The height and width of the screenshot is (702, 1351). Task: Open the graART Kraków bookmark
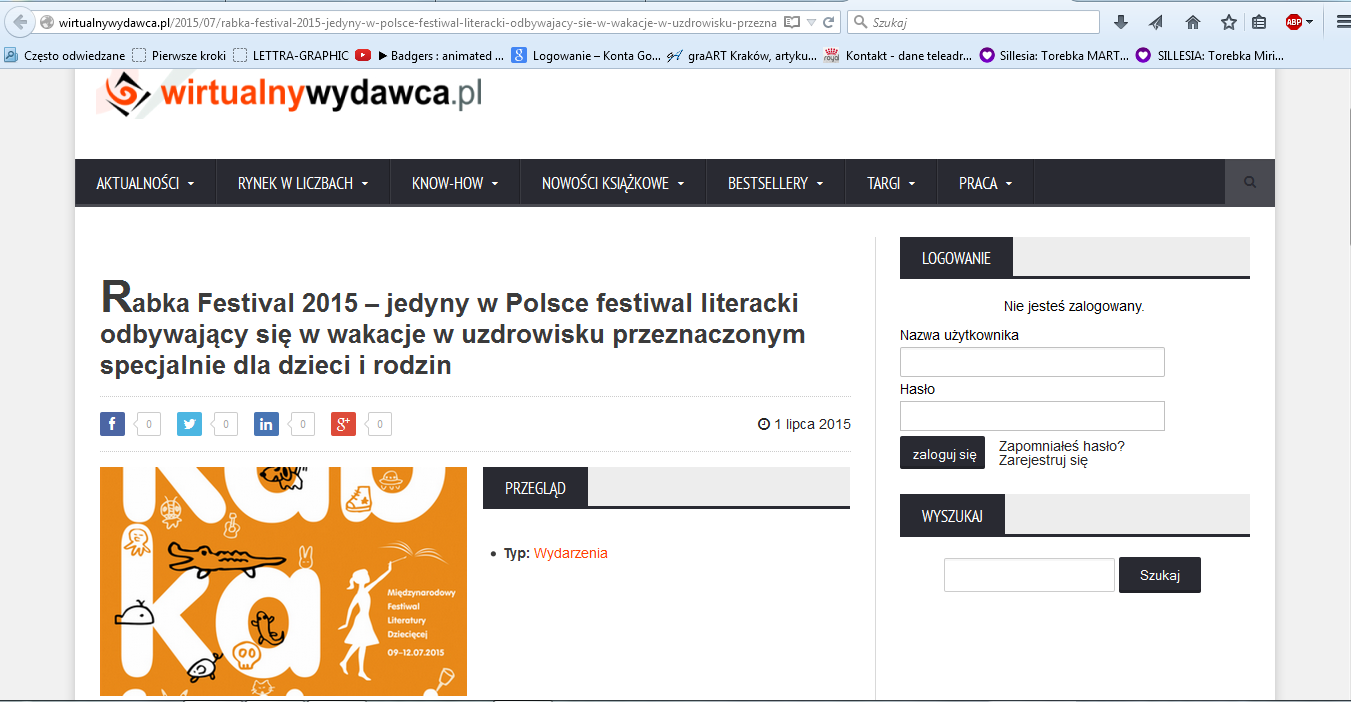point(742,56)
